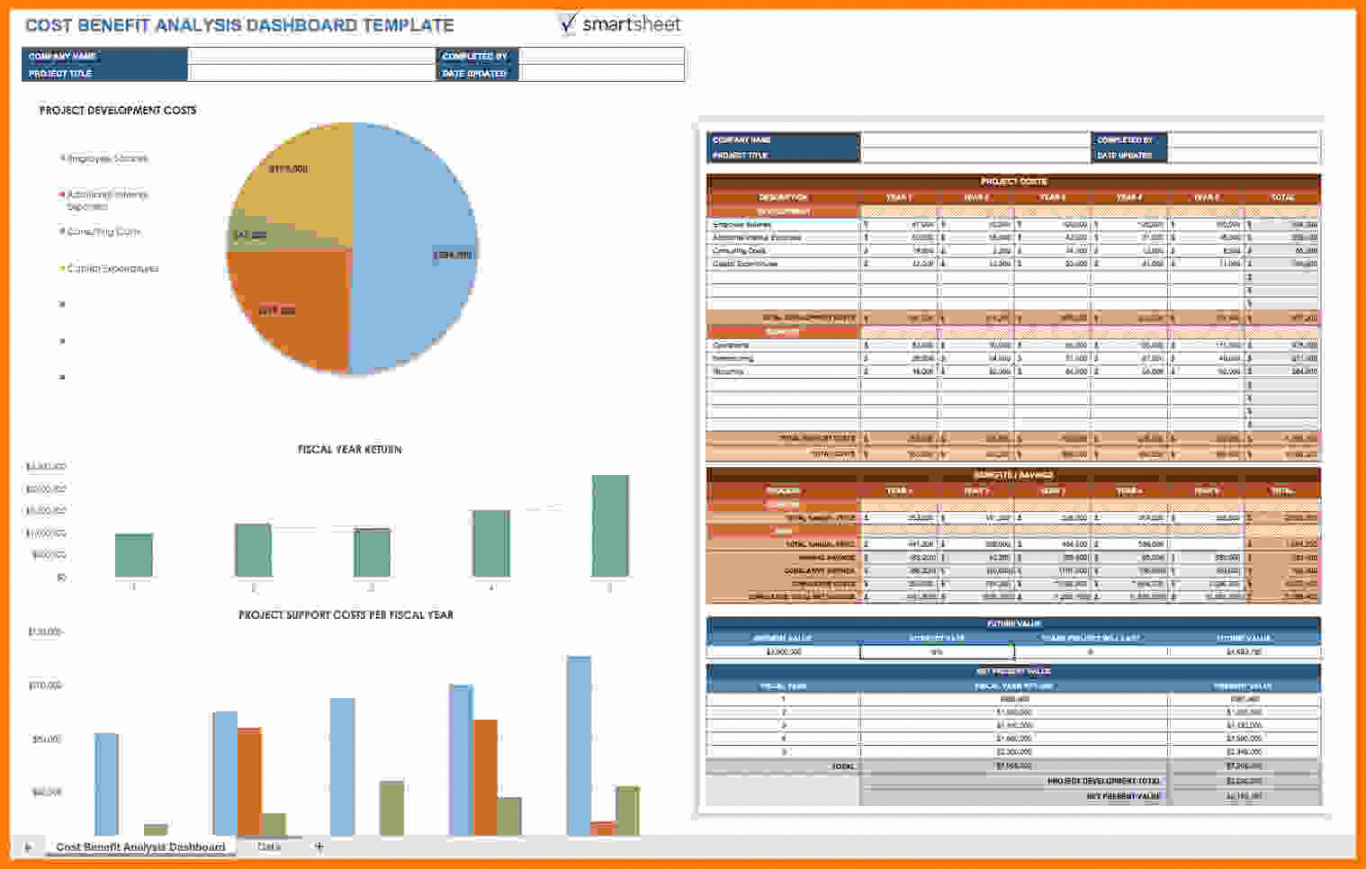Screen dimensions: 1366x869
Task: Click the add new sheet plus icon
Action: [x=319, y=847]
